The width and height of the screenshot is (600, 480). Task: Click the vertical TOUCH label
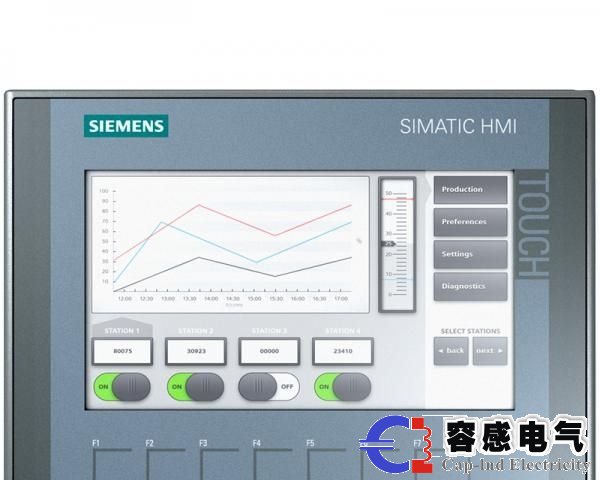(533, 224)
